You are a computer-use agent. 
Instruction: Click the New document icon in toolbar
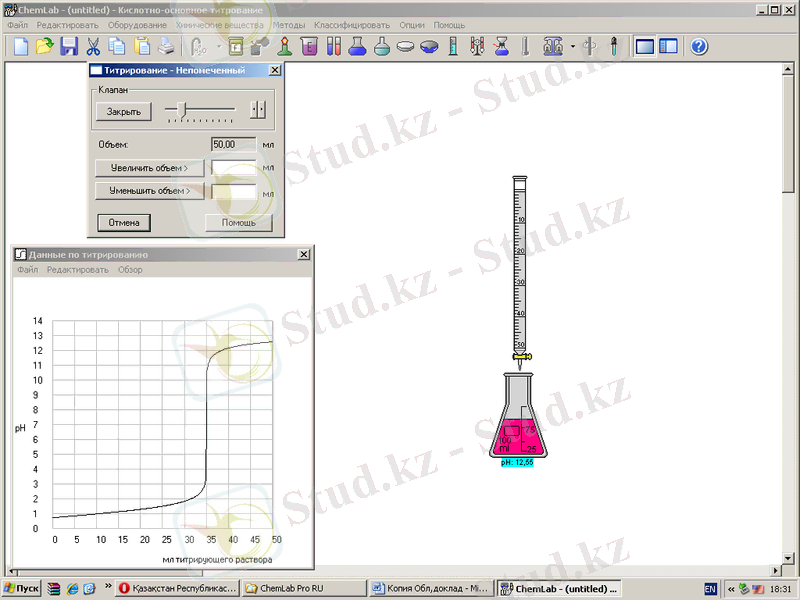(19, 46)
